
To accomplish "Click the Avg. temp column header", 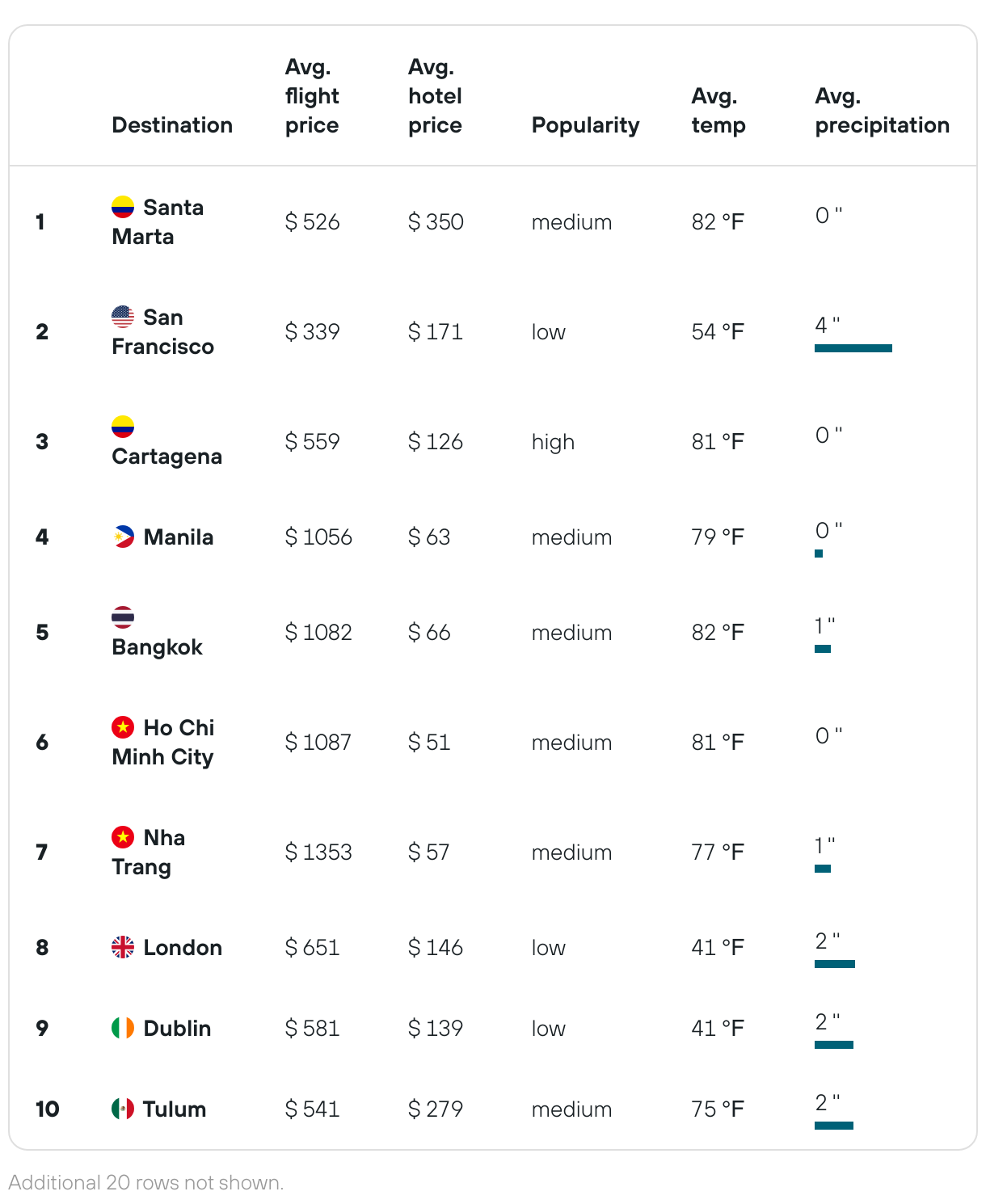I will 718,111.
